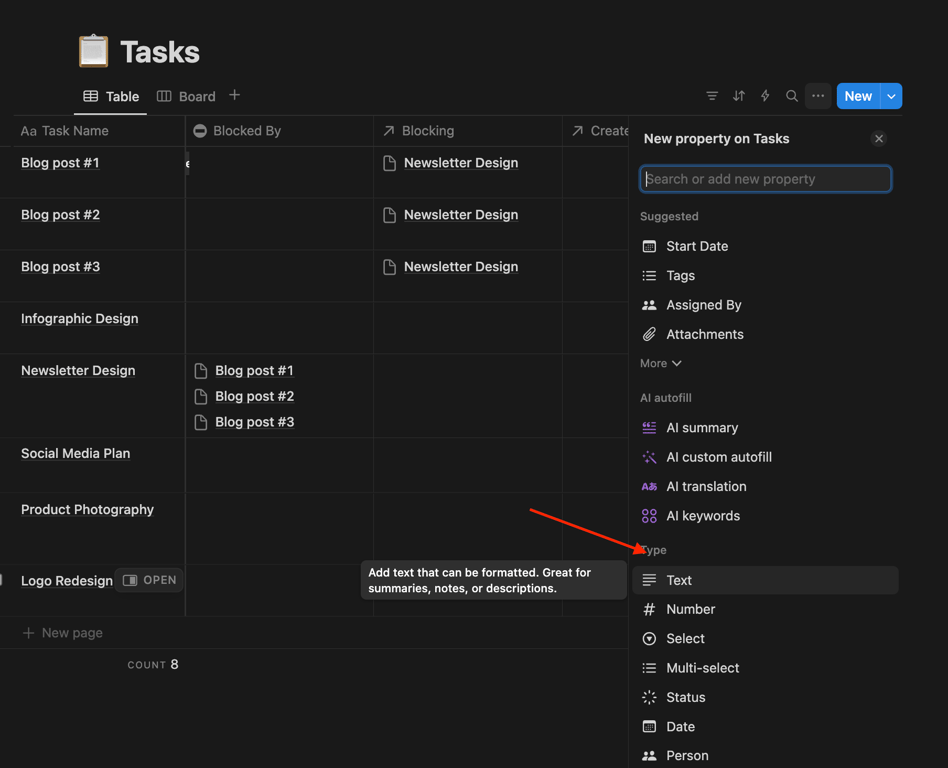Open the Blocked By column header
The width and height of the screenshot is (948, 768).
(x=246, y=131)
